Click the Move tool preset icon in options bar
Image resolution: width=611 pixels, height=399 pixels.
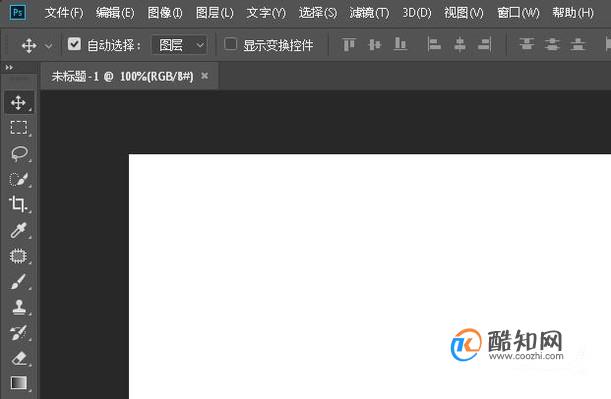point(29,46)
